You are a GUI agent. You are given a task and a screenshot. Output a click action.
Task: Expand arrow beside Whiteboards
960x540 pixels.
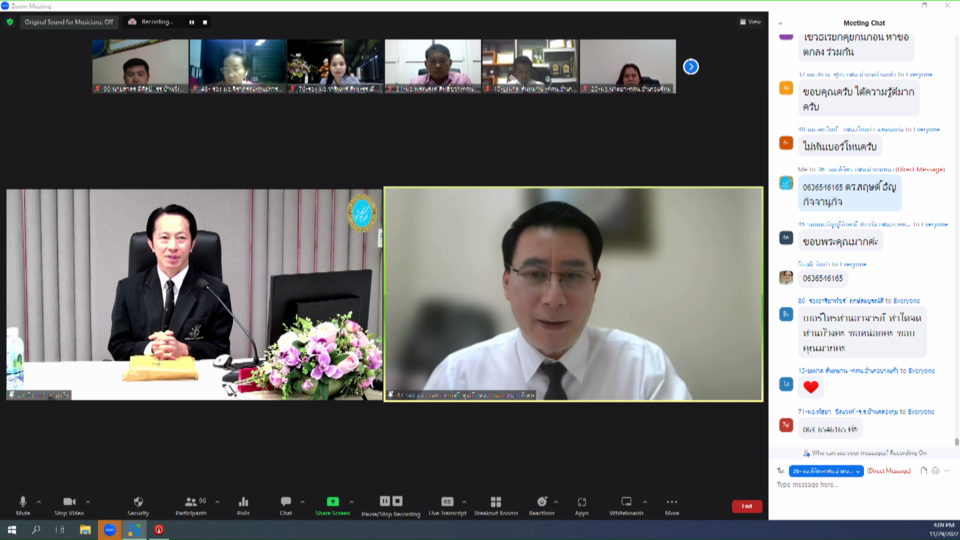click(x=645, y=502)
